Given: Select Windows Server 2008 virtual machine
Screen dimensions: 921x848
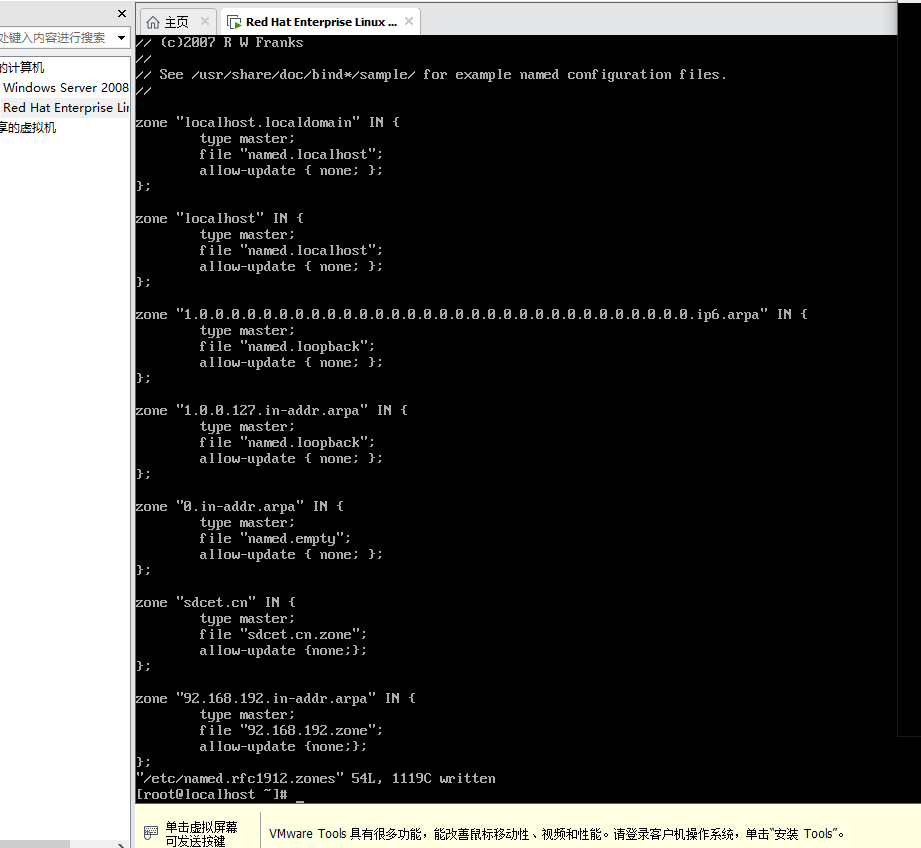Looking at the screenshot, I should coord(65,88).
